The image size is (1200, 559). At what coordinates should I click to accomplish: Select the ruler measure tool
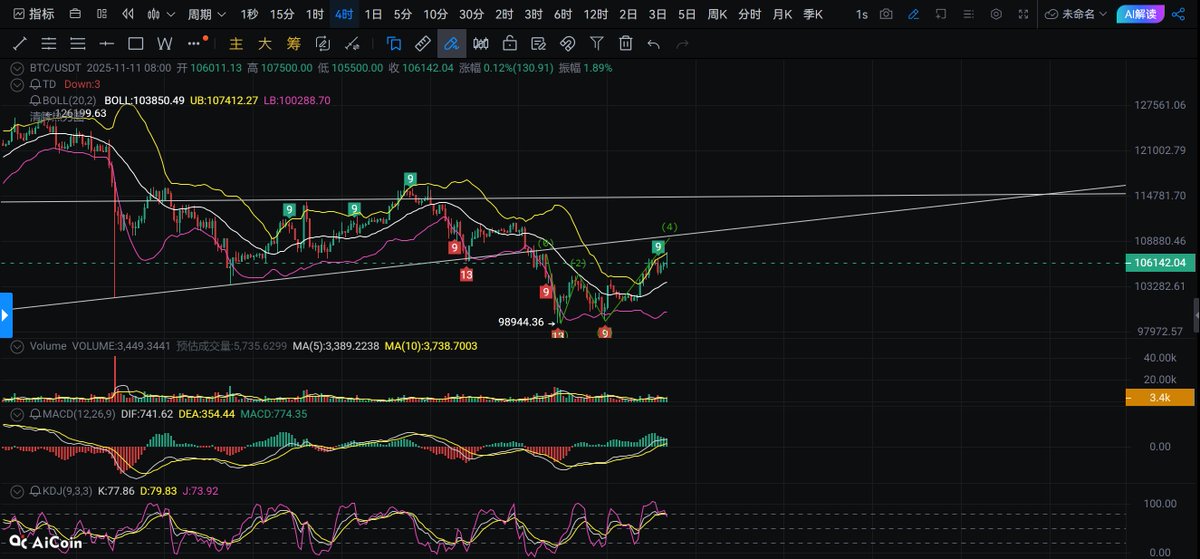tap(423, 43)
